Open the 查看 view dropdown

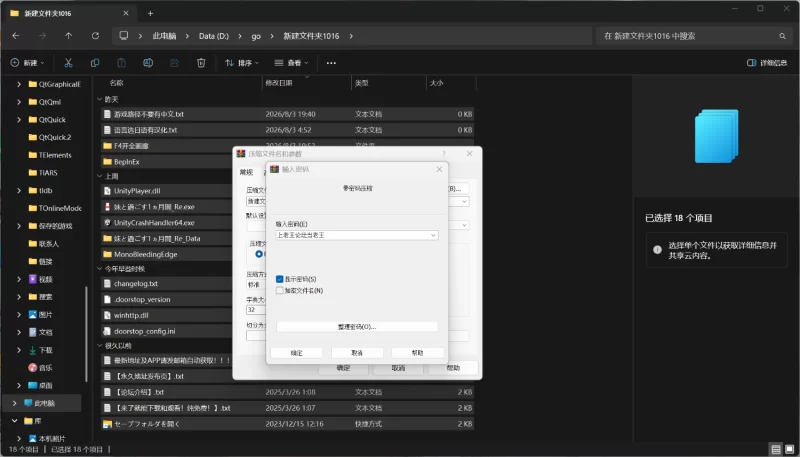[x=291, y=63]
